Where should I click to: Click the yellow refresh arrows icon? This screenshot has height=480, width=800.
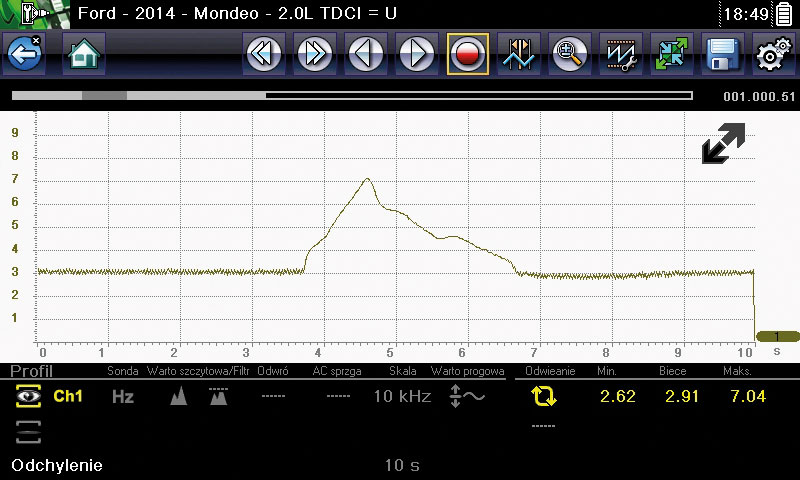tap(544, 397)
